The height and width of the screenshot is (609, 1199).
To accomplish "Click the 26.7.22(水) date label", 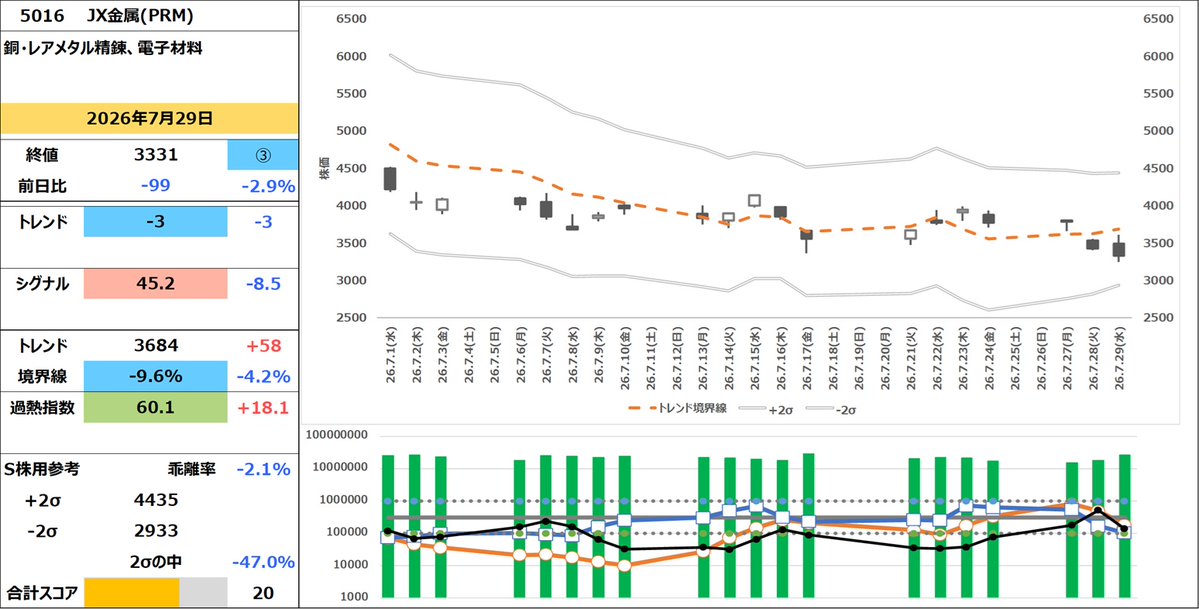I will tap(937, 357).
